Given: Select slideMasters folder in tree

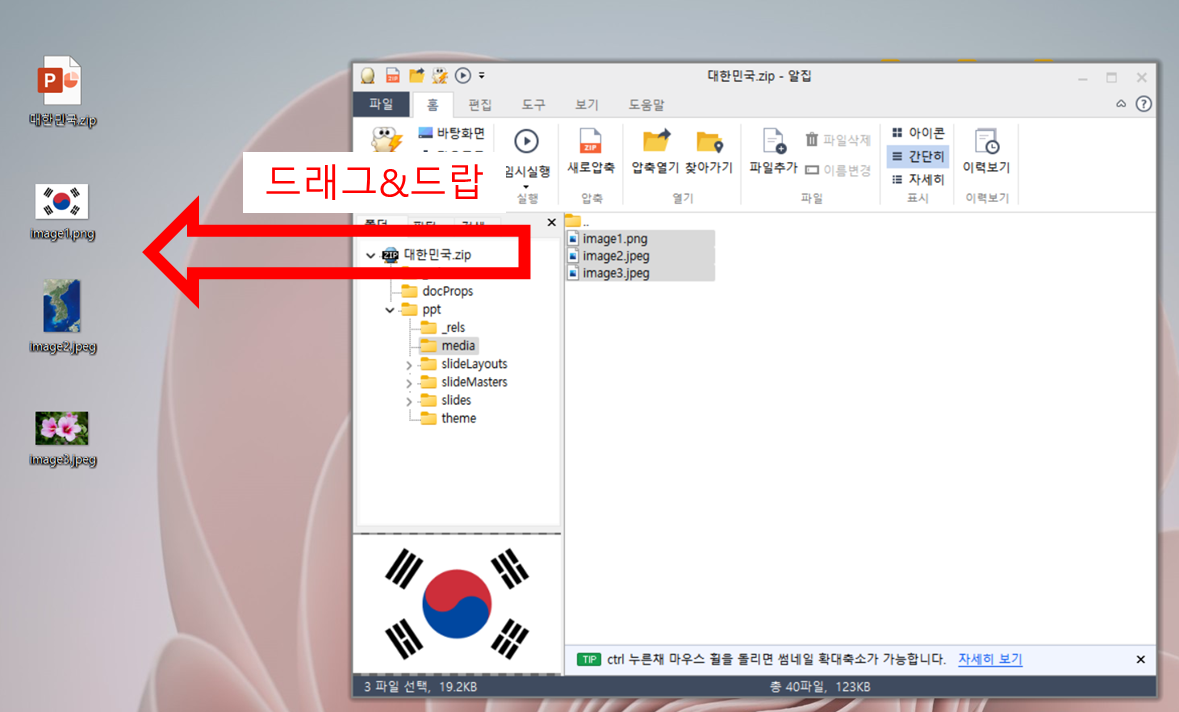Looking at the screenshot, I should click(464, 382).
